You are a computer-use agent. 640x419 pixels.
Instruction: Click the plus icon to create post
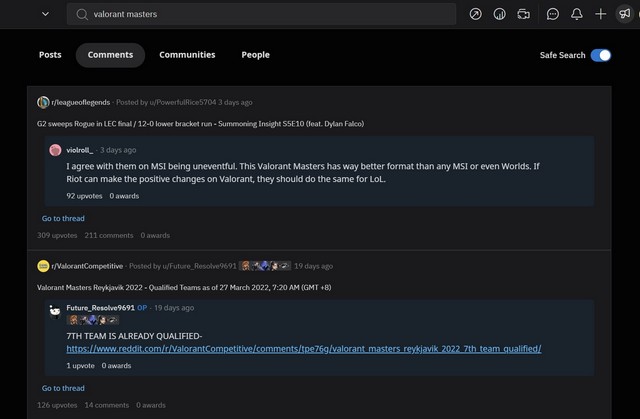click(601, 14)
